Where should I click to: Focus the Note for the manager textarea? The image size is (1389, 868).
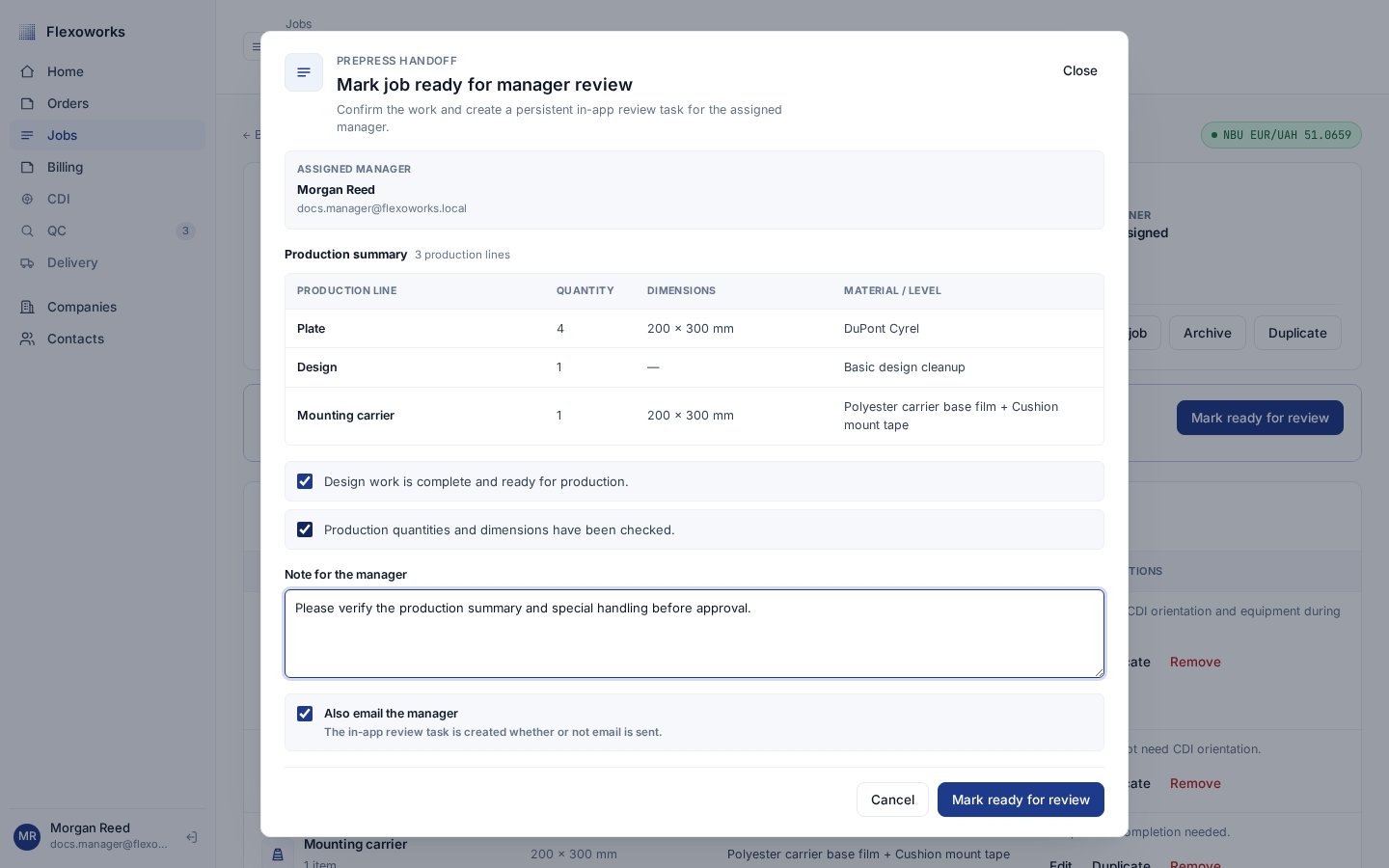pos(694,634)
